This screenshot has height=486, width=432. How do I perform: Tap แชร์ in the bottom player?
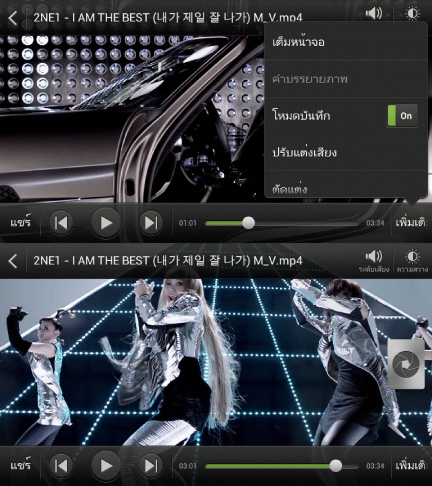coord(20,466)
